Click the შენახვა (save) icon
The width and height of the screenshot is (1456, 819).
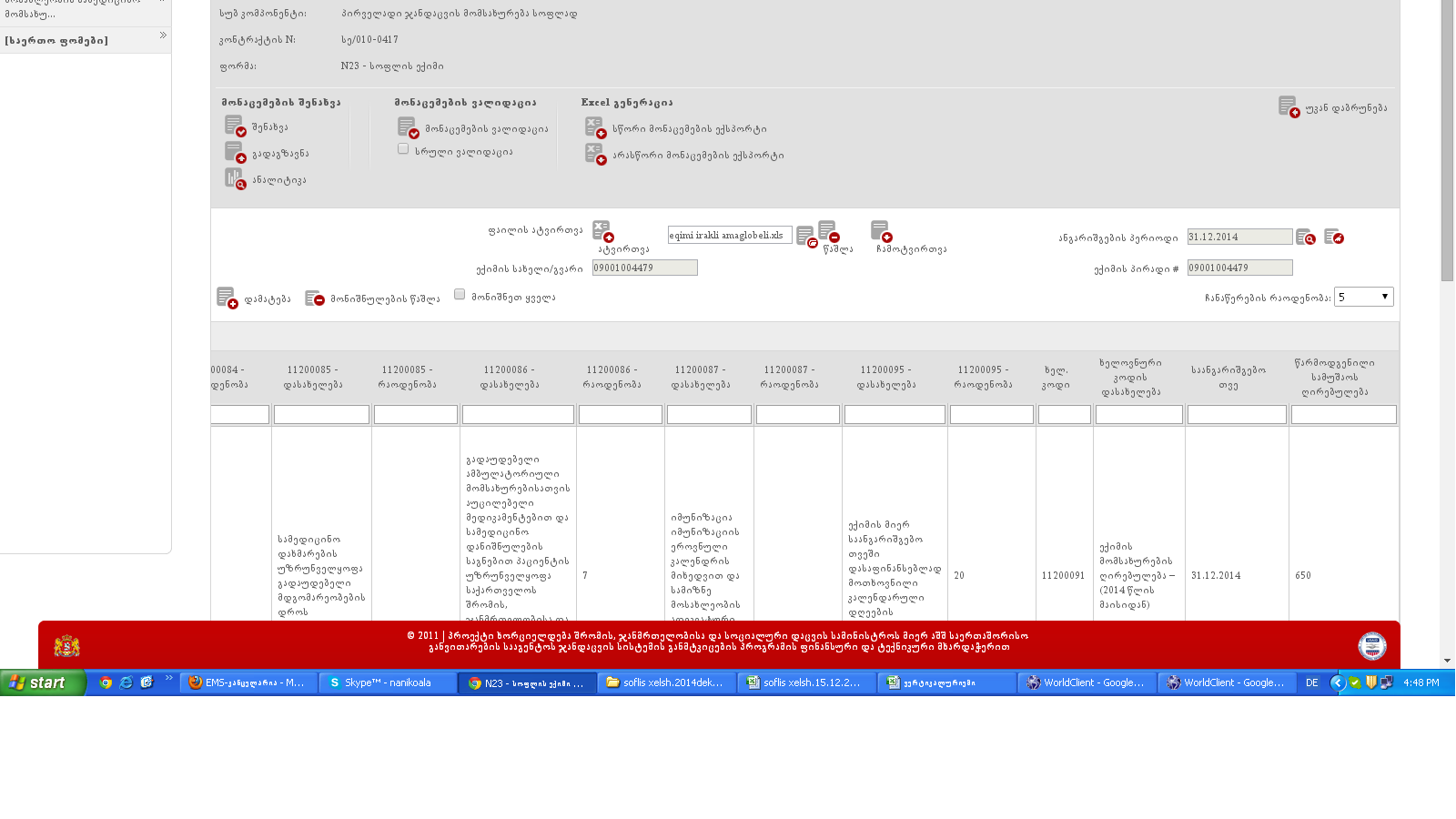[x=235, y=126]
